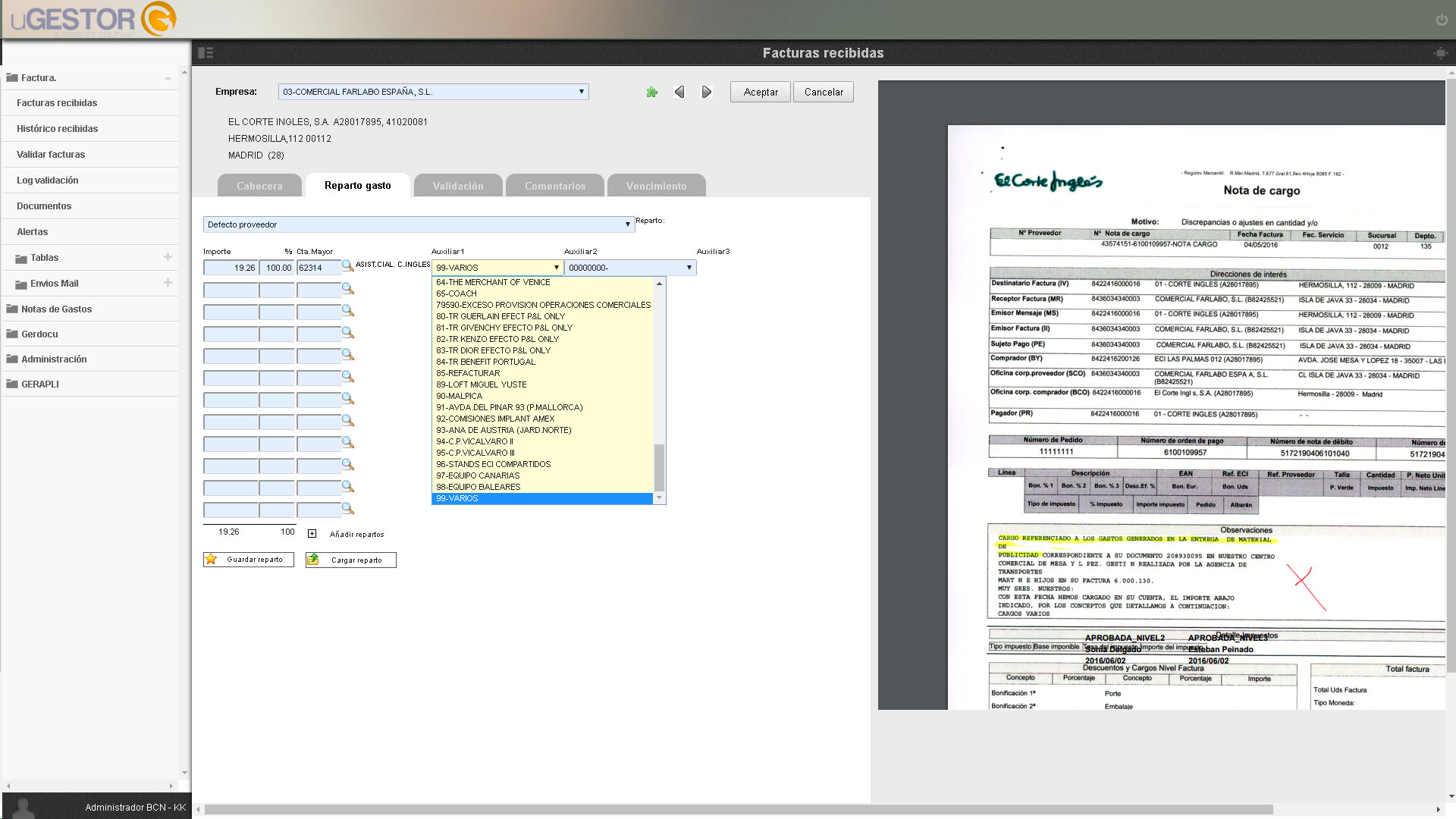This screenshot has height=819, width=1456.
Task: Choose 98-EQUIPO BALEARES option
Action: (x=543, y=487)
